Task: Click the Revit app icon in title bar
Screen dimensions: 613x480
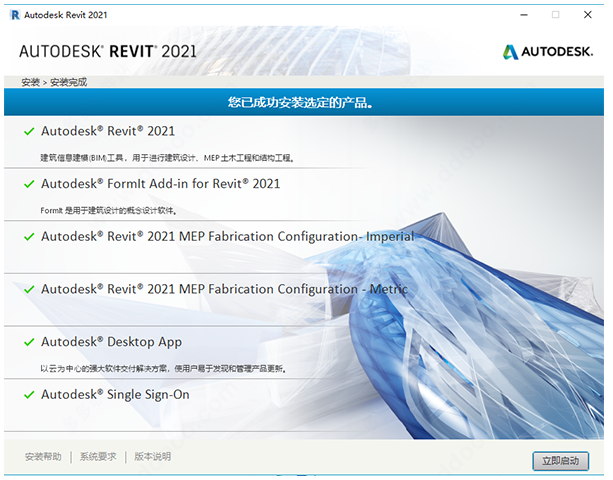Action: pos(13,15)
